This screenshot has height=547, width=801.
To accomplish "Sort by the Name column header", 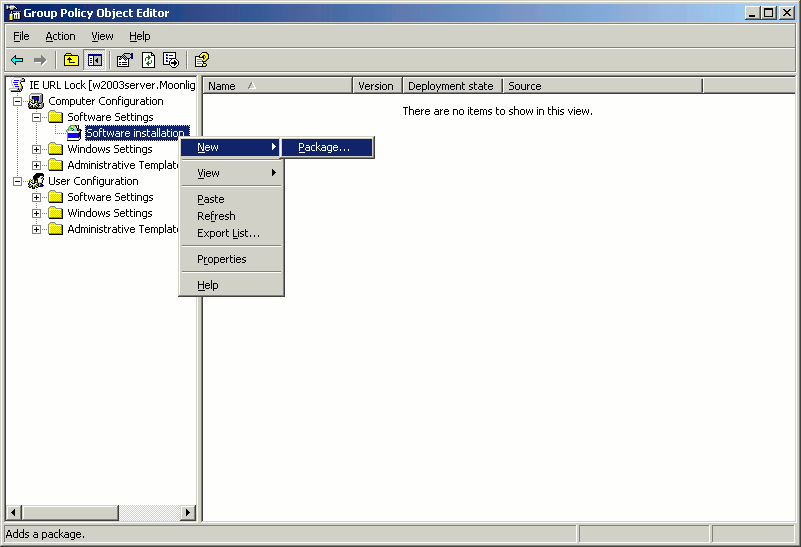I will (278, 86).
